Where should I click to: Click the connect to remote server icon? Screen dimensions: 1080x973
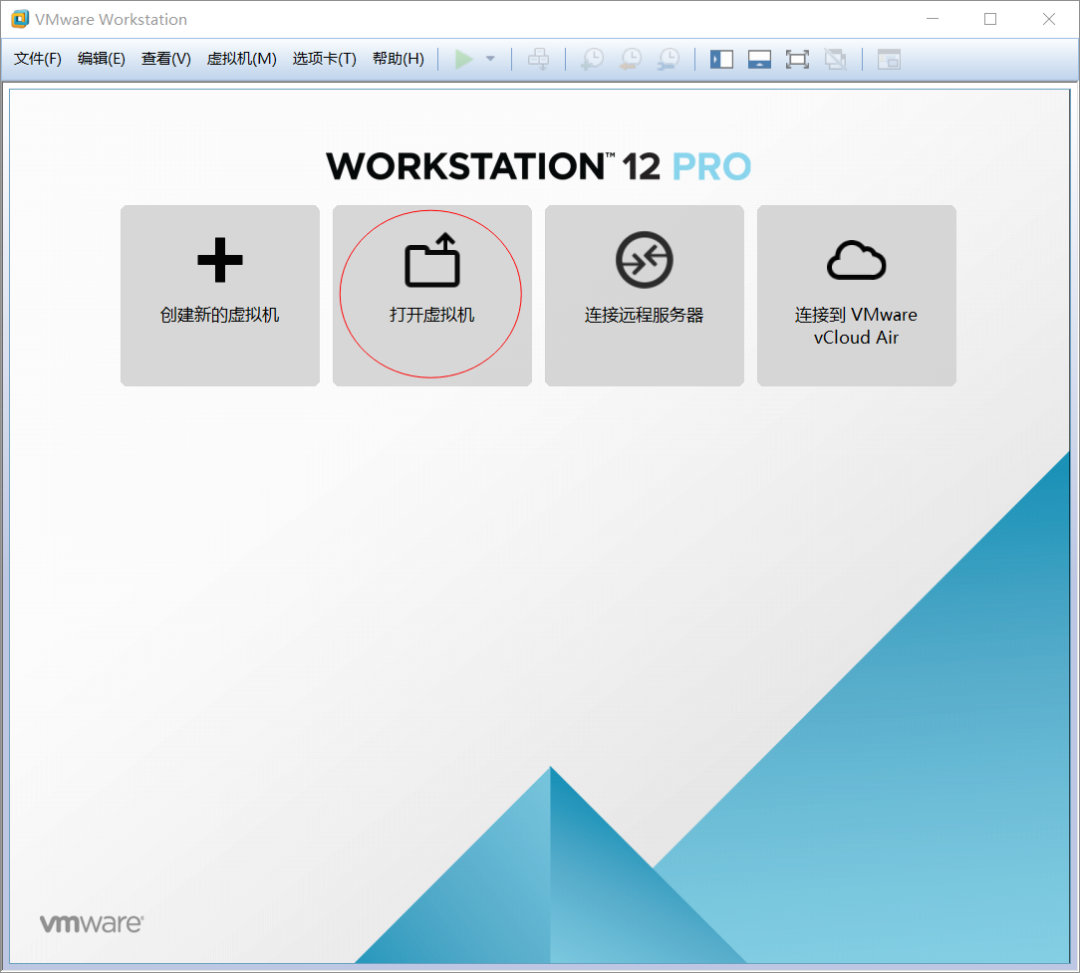tap(644, 260)
